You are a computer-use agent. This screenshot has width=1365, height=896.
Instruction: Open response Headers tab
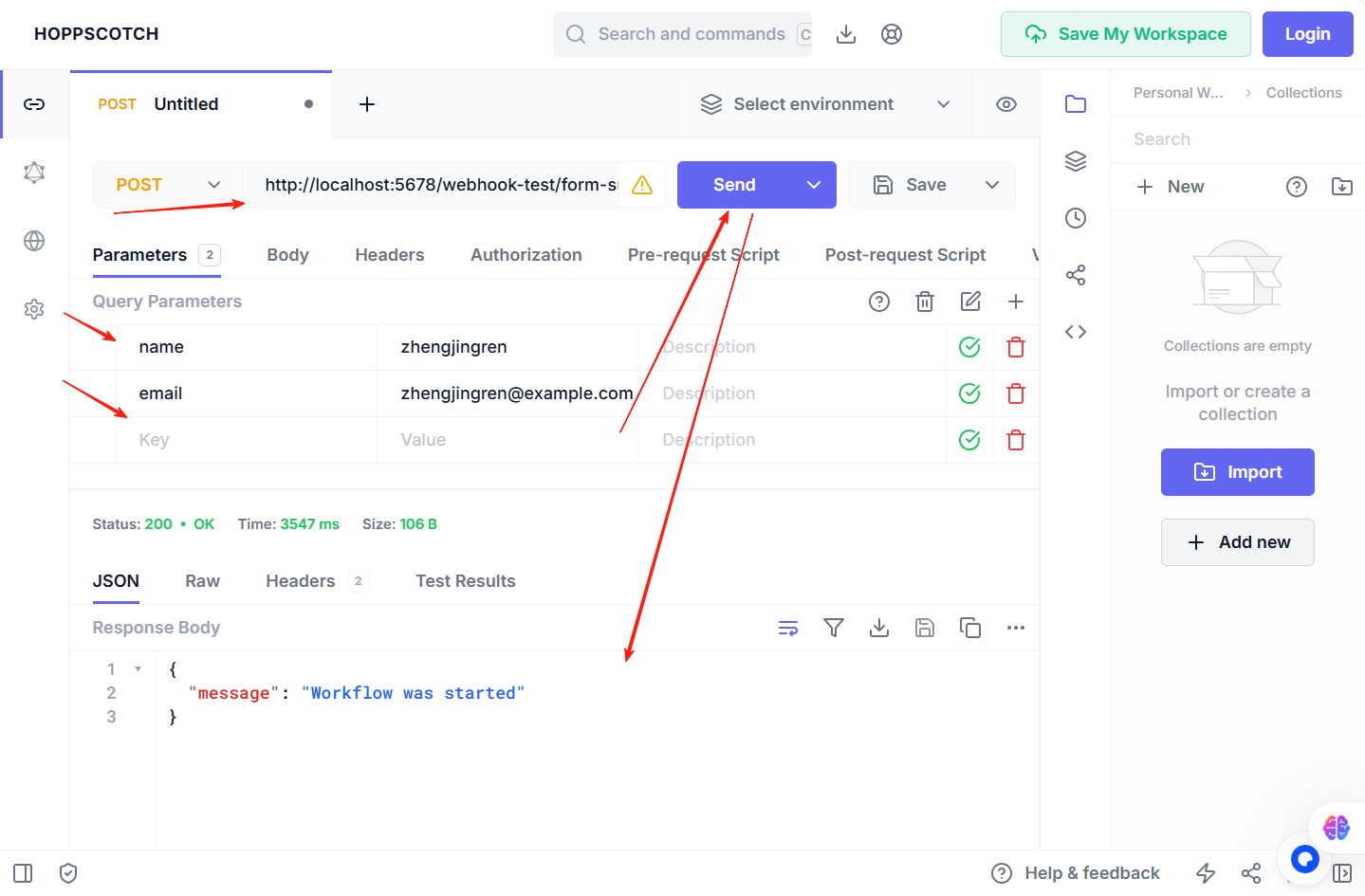(x=317, y=581)
